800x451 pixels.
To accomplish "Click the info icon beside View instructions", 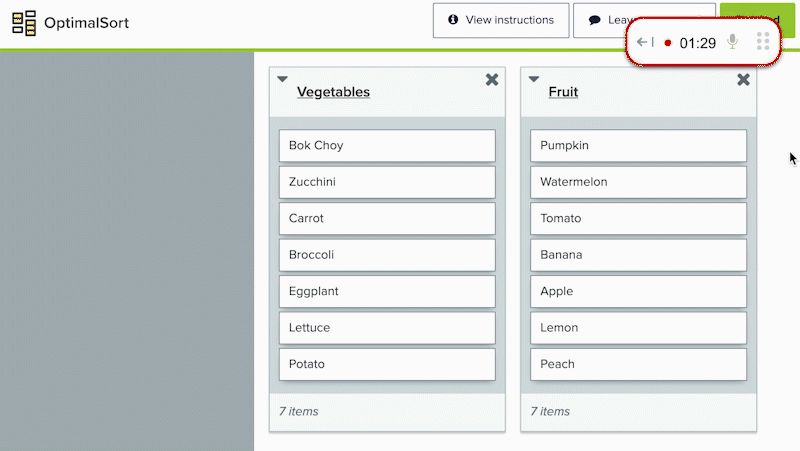I will (x=453, y=19).
